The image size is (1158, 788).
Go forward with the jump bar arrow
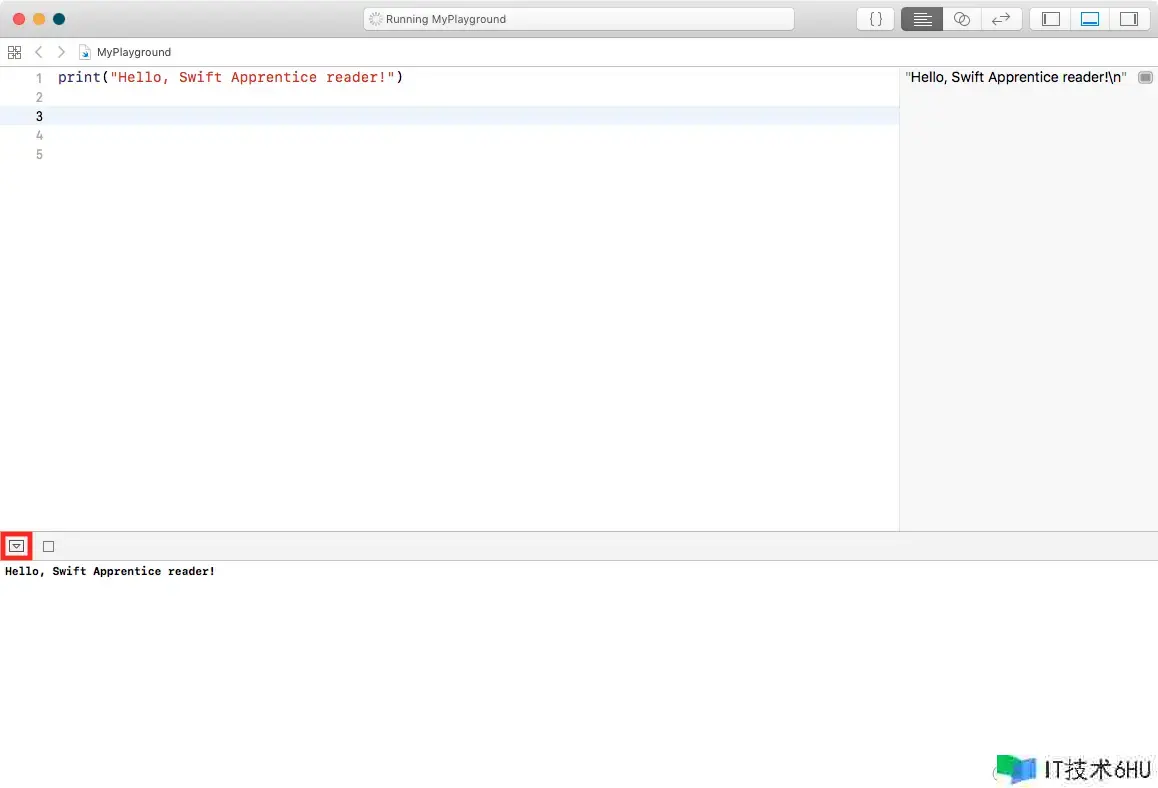coord(61,52)
